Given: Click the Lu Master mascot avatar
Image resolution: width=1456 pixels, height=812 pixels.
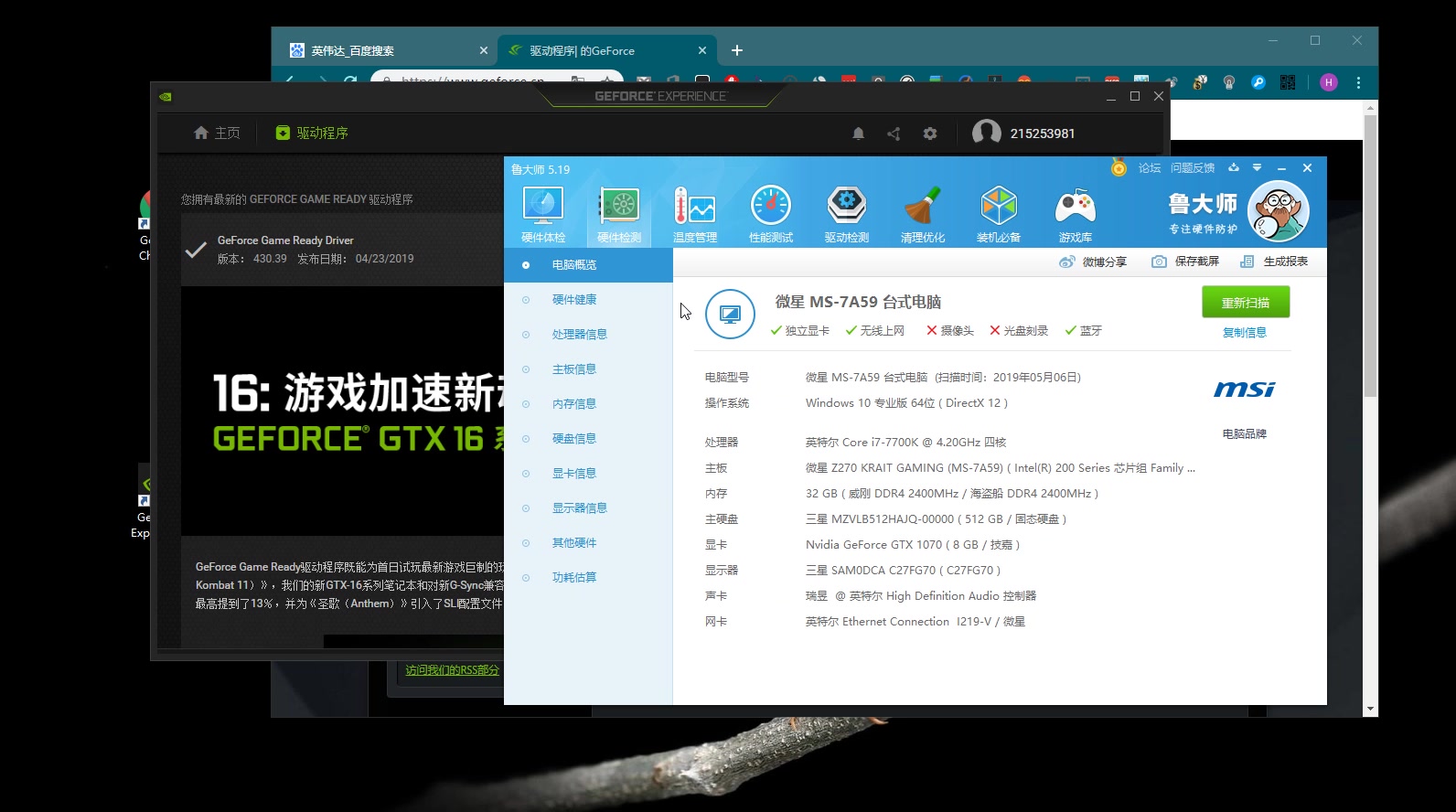Looking at the screenshot, I should 1279,210.
